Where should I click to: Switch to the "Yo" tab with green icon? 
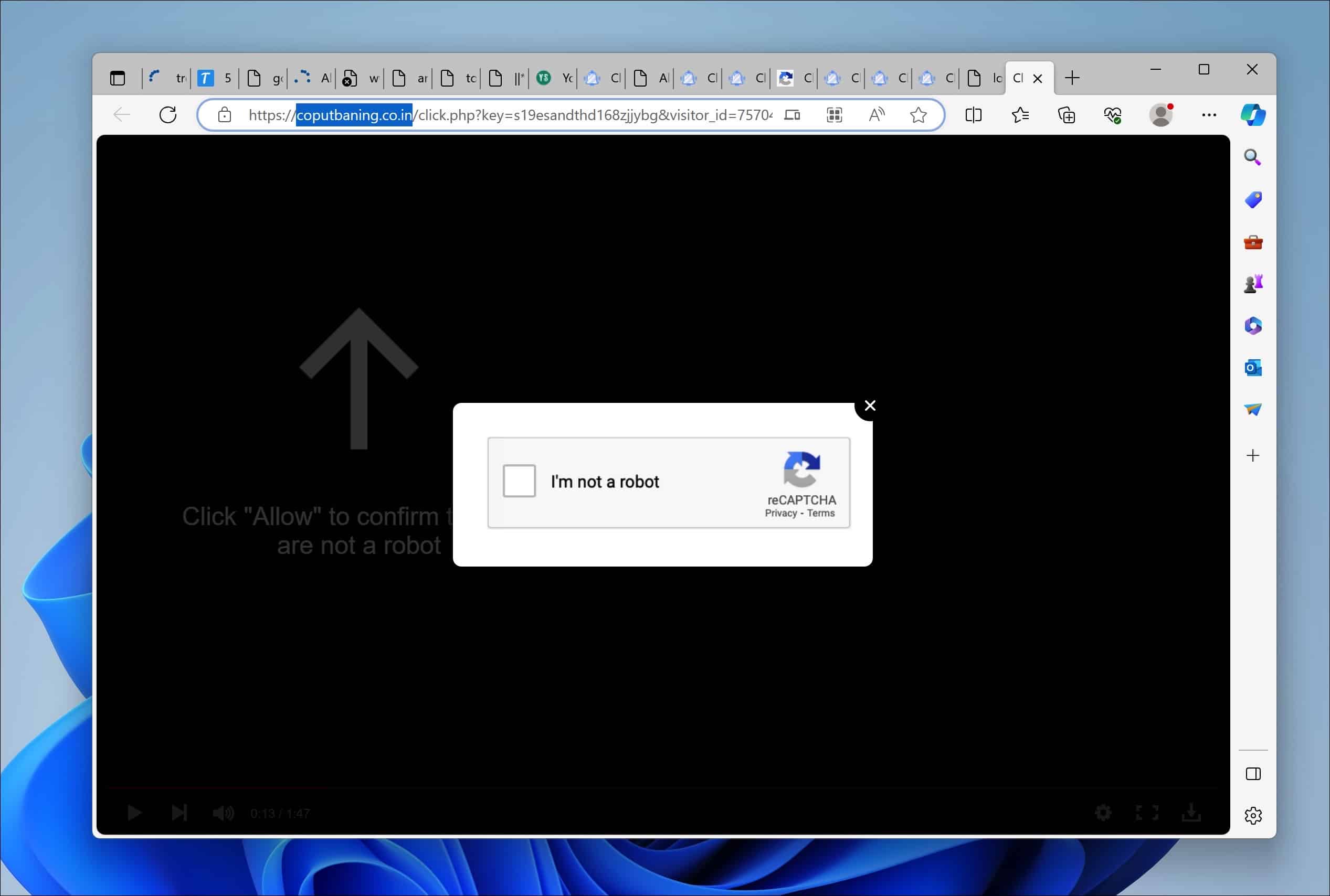553,78
